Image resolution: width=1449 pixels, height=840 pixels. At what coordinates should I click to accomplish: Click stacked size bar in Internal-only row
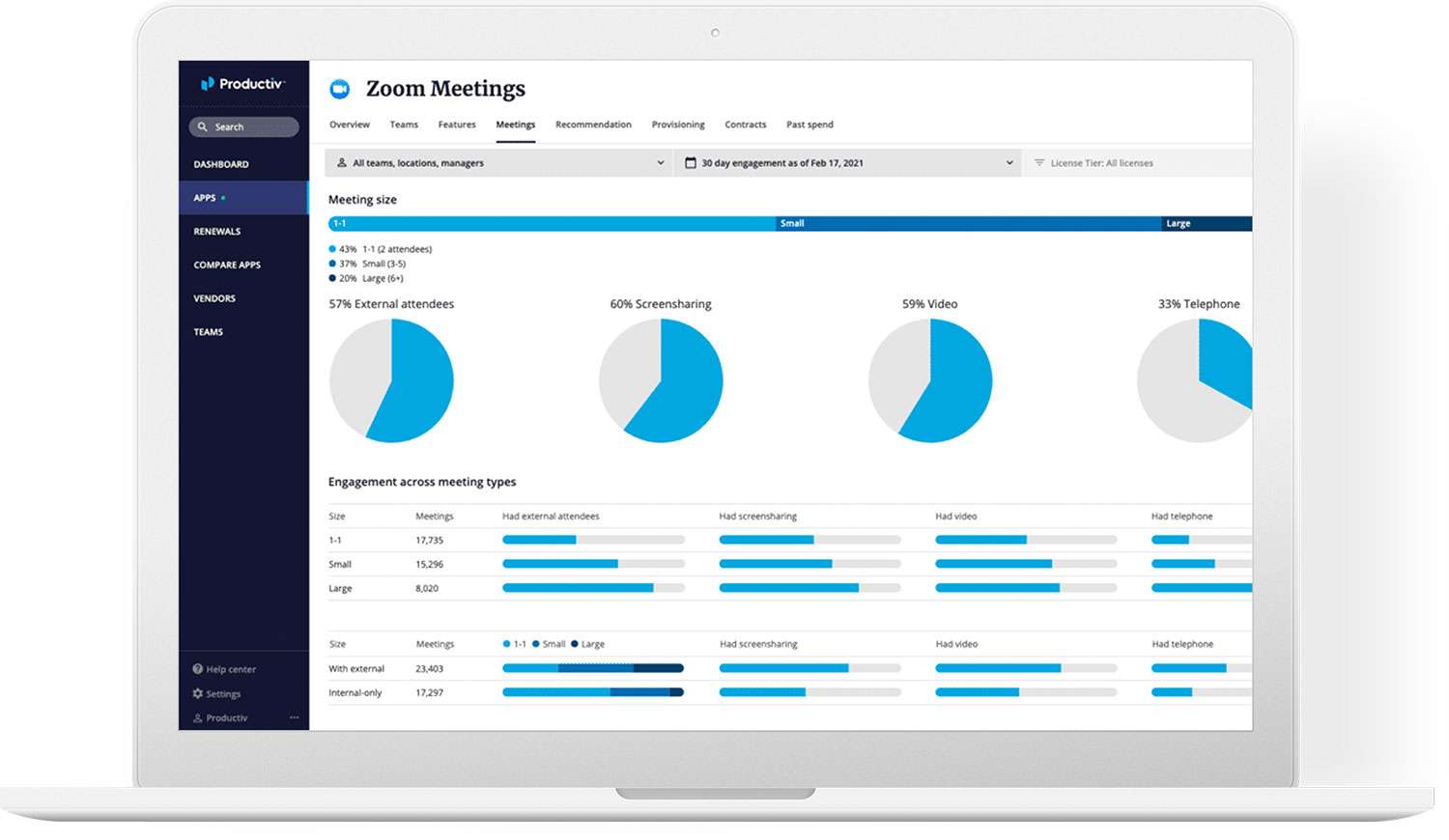click(x=593, y=692)
